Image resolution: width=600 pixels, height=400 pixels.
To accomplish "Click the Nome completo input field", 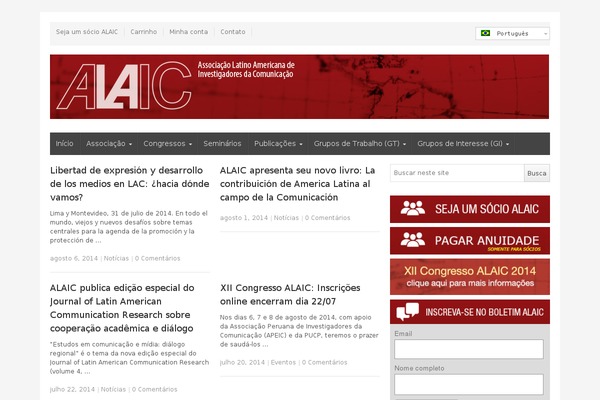I will pos(469,384).
